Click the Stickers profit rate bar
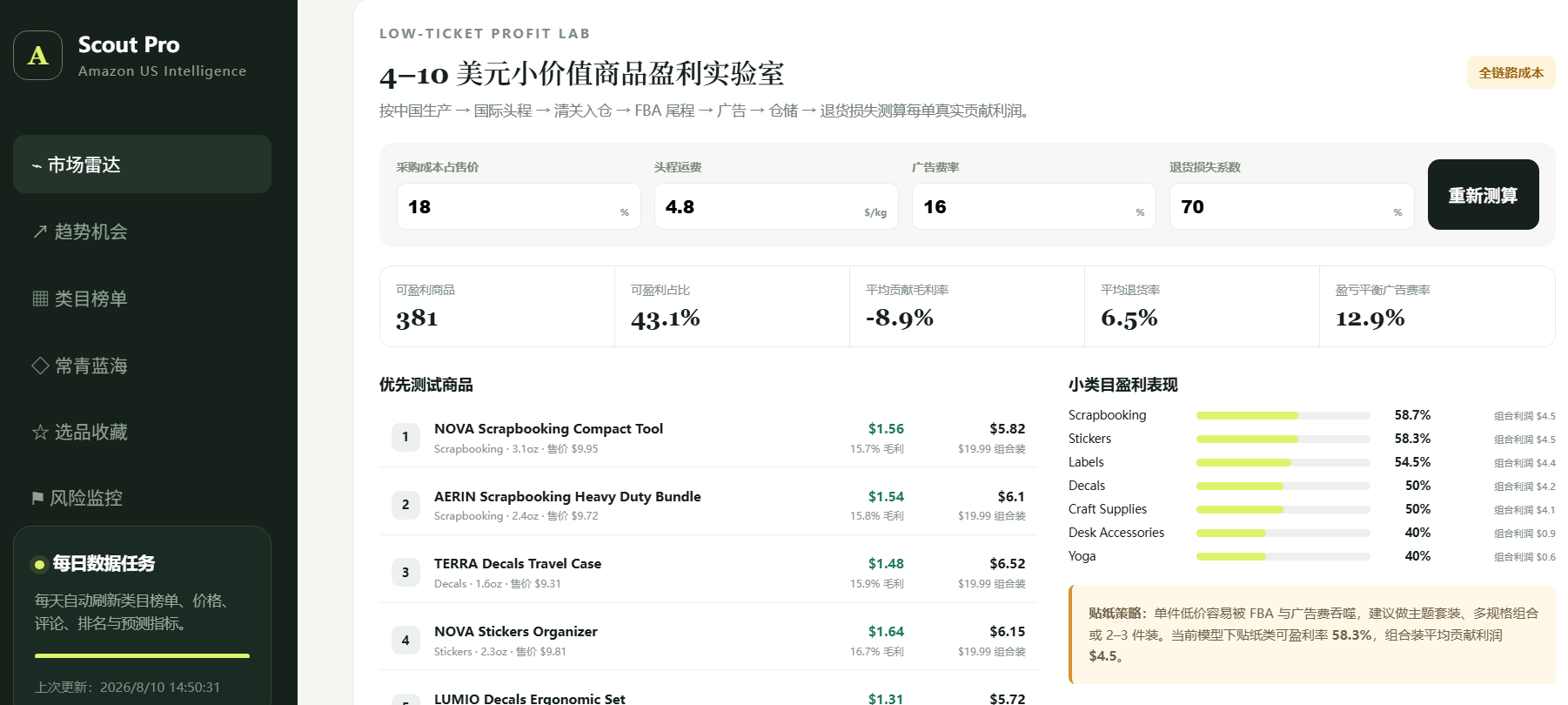The height and width of the screenshot is (705, 1568). (x=1283, y=440)
